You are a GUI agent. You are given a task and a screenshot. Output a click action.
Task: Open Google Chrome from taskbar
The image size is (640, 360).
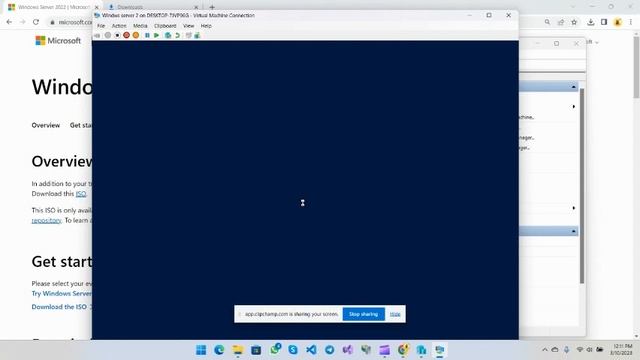tap(403, 350)
